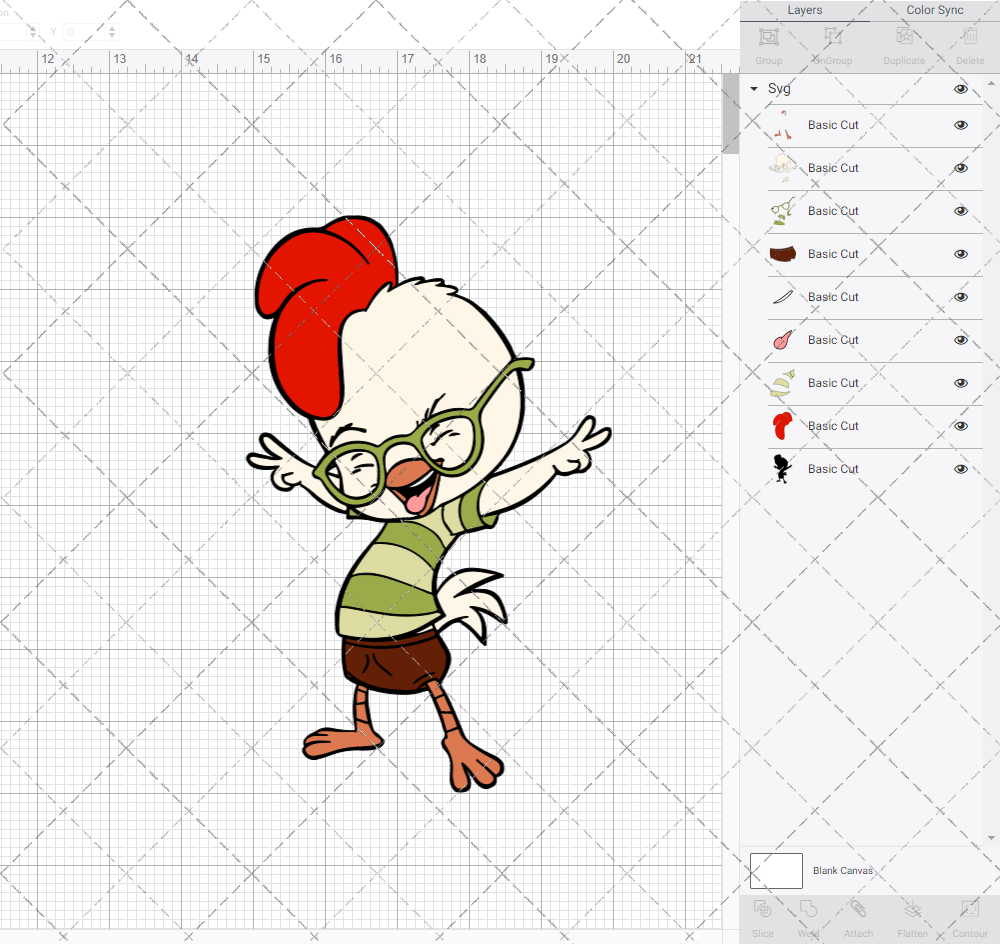Click the layers panel scroll-up arrow
This screenshot has height=944, width=1000.
tap(991, 83)
